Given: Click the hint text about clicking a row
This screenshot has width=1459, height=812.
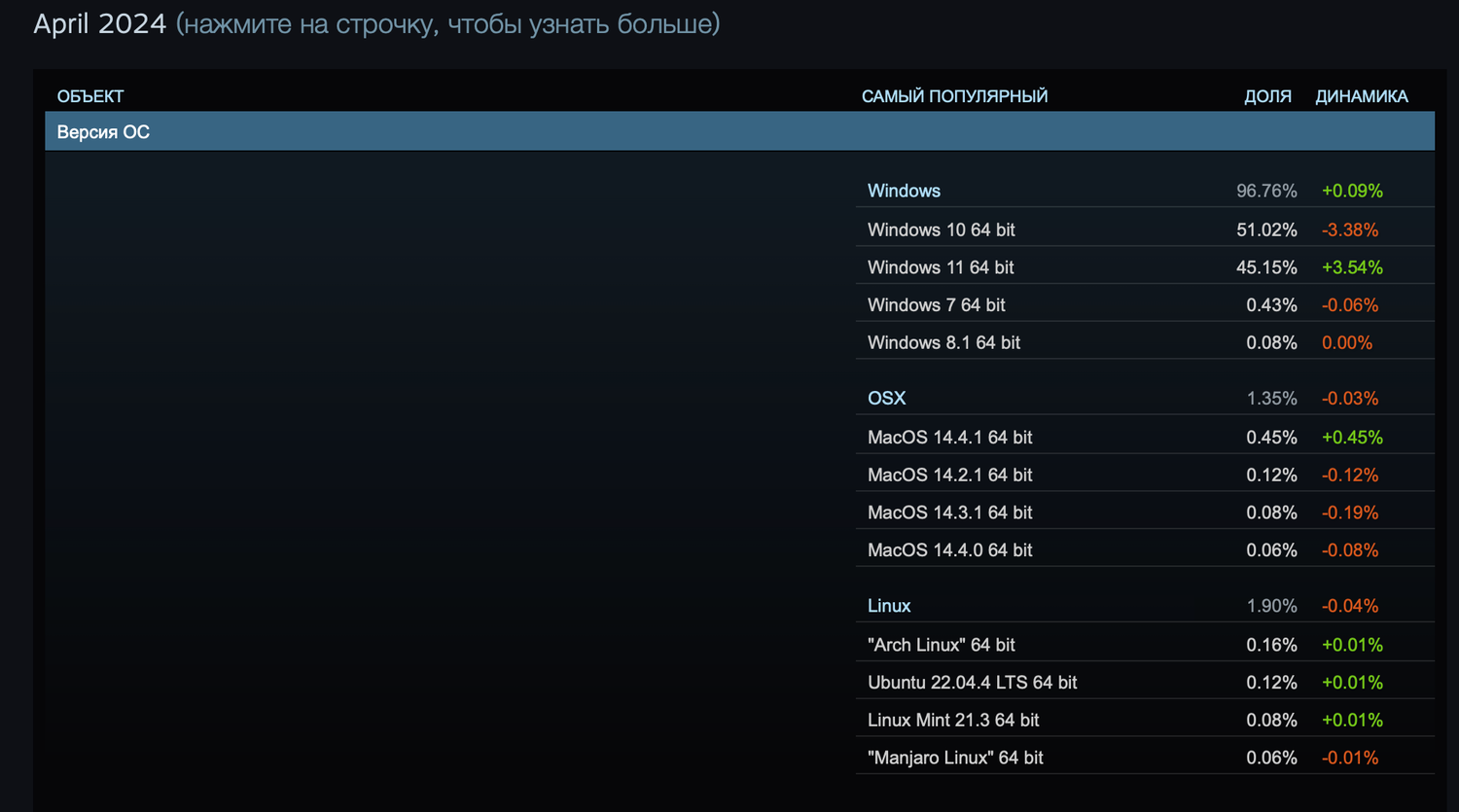Looking at the screenshot, I should point(447,23).
